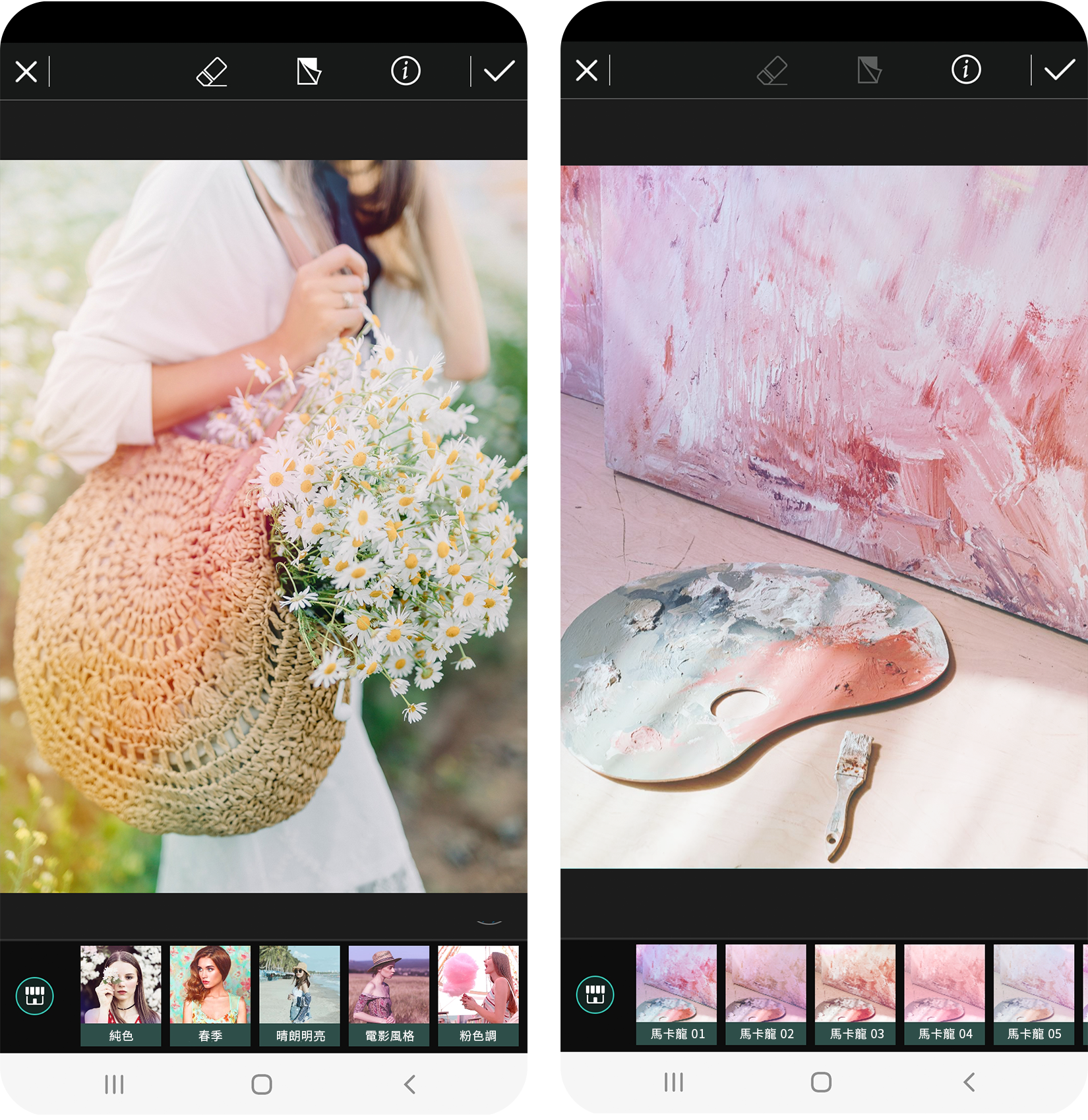Open info icon on right screen
The image size is (1088, 1120).
tap(965, 70)
